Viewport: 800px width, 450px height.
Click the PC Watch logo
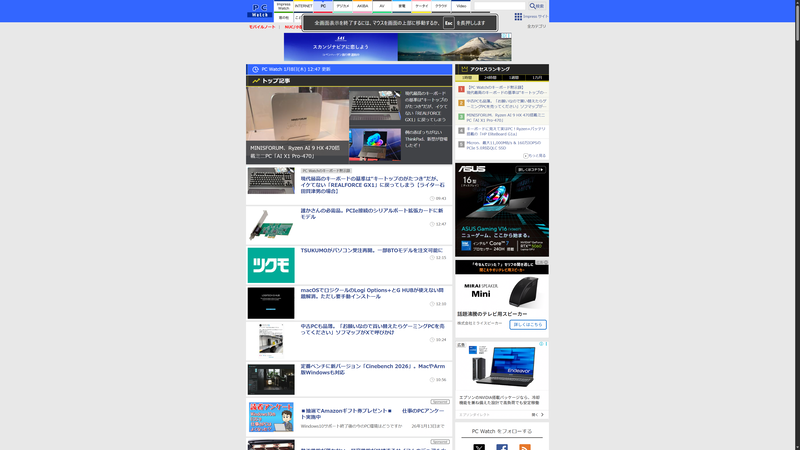point(260,11)
